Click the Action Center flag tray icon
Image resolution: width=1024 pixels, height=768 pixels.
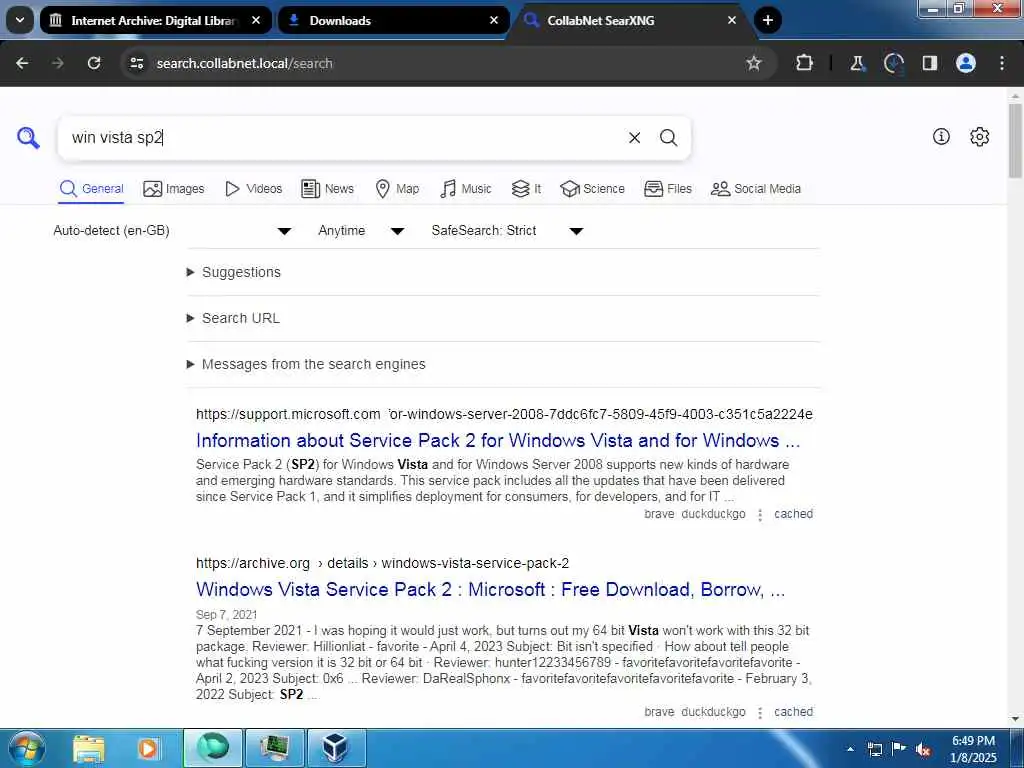click(x=899, y=749)
